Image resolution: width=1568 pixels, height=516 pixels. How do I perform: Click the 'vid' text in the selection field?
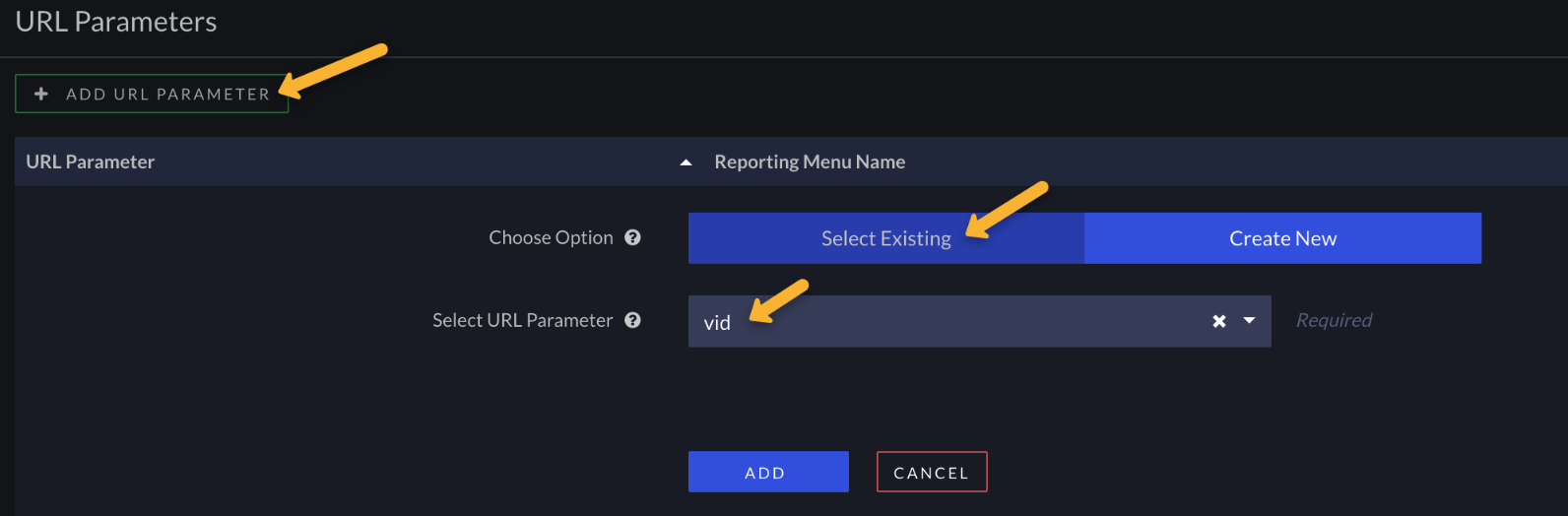[717, 323]
